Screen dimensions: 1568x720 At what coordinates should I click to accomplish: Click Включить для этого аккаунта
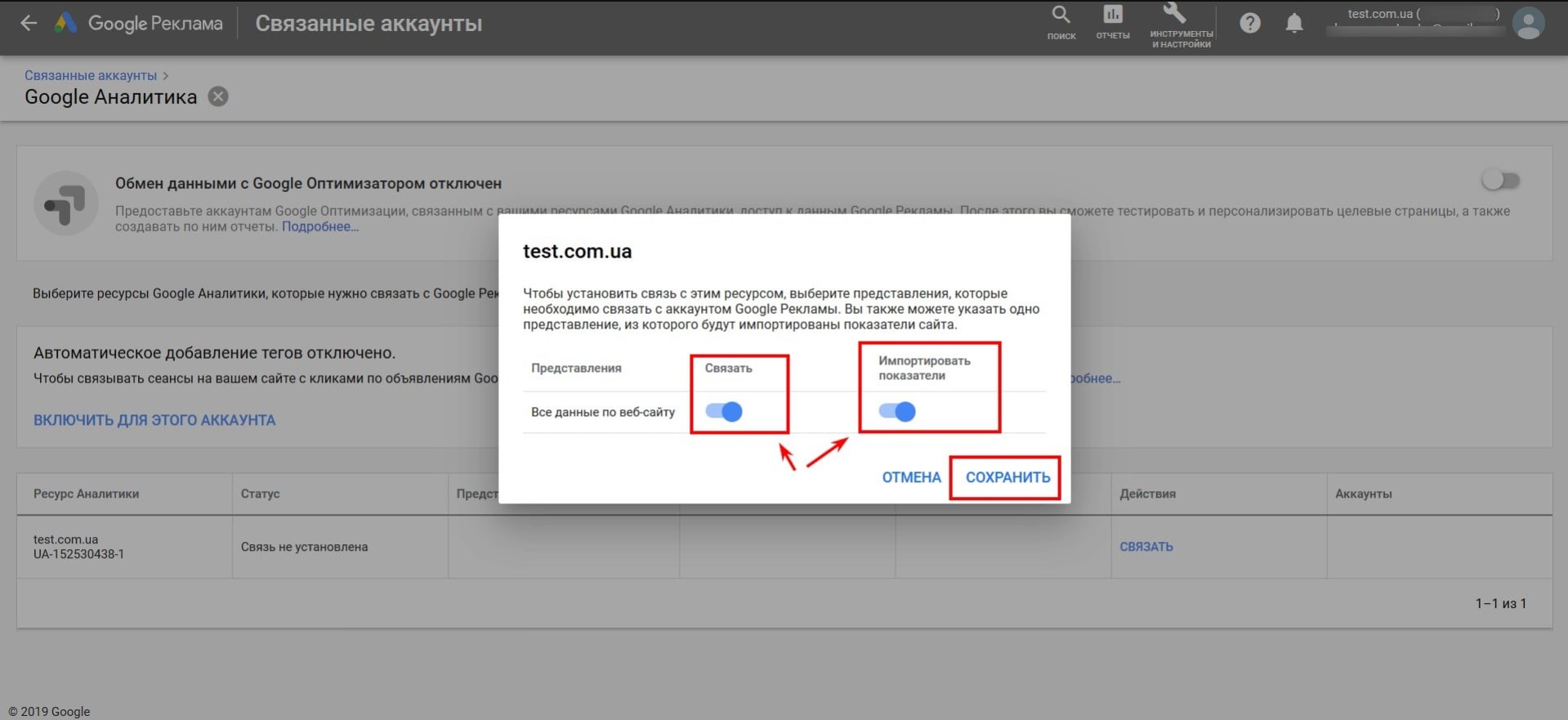point(154,420)
